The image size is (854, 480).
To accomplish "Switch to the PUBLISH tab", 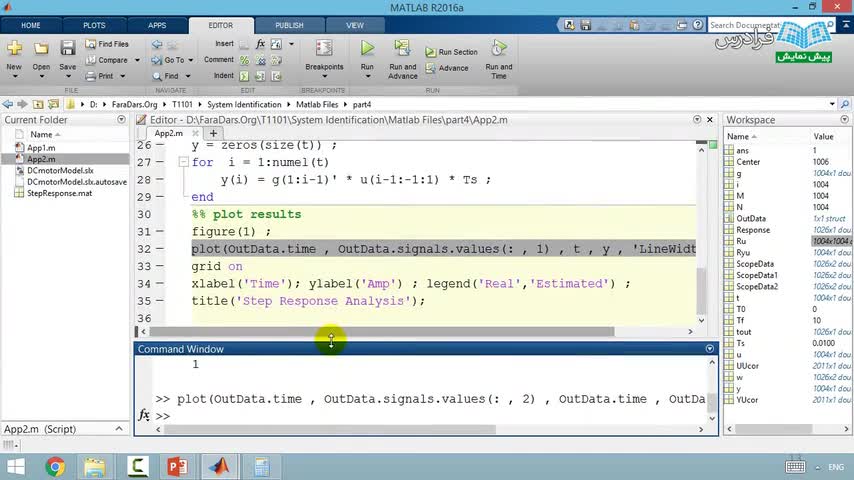I will pos(289,26).
